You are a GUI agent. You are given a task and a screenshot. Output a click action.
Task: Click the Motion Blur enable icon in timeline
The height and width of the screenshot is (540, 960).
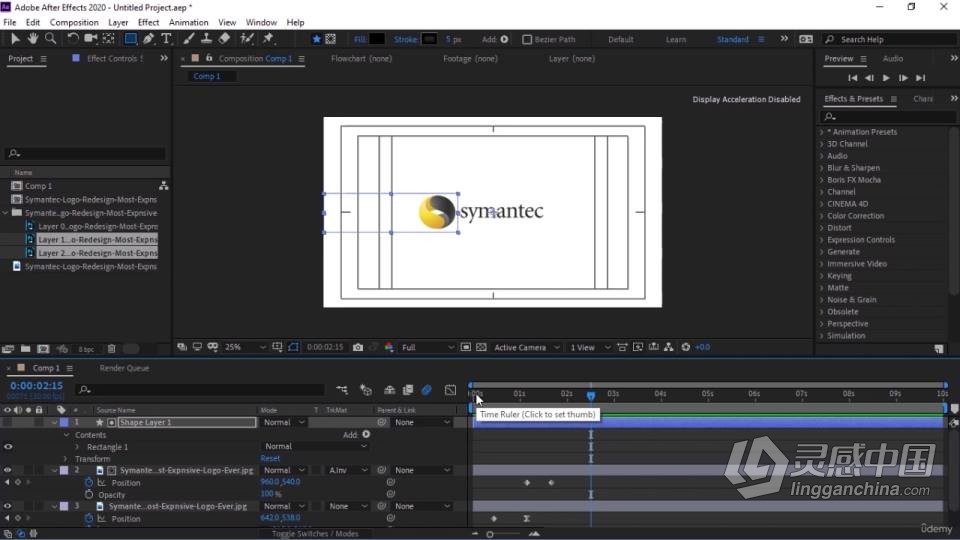tap(427, 390)
